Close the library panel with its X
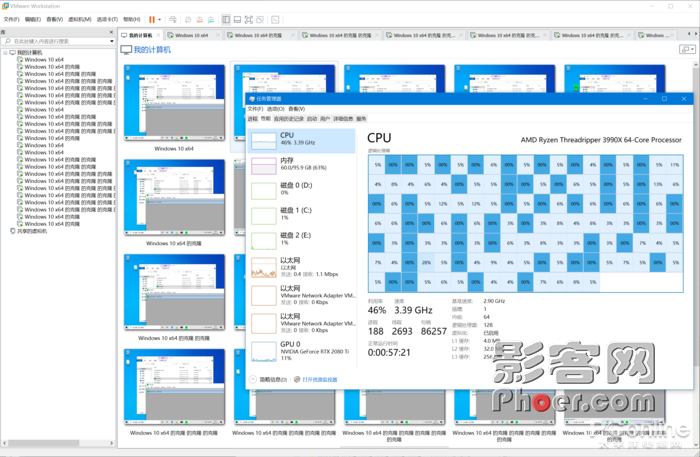Screen dimensions: 700x457 (112, 32)
